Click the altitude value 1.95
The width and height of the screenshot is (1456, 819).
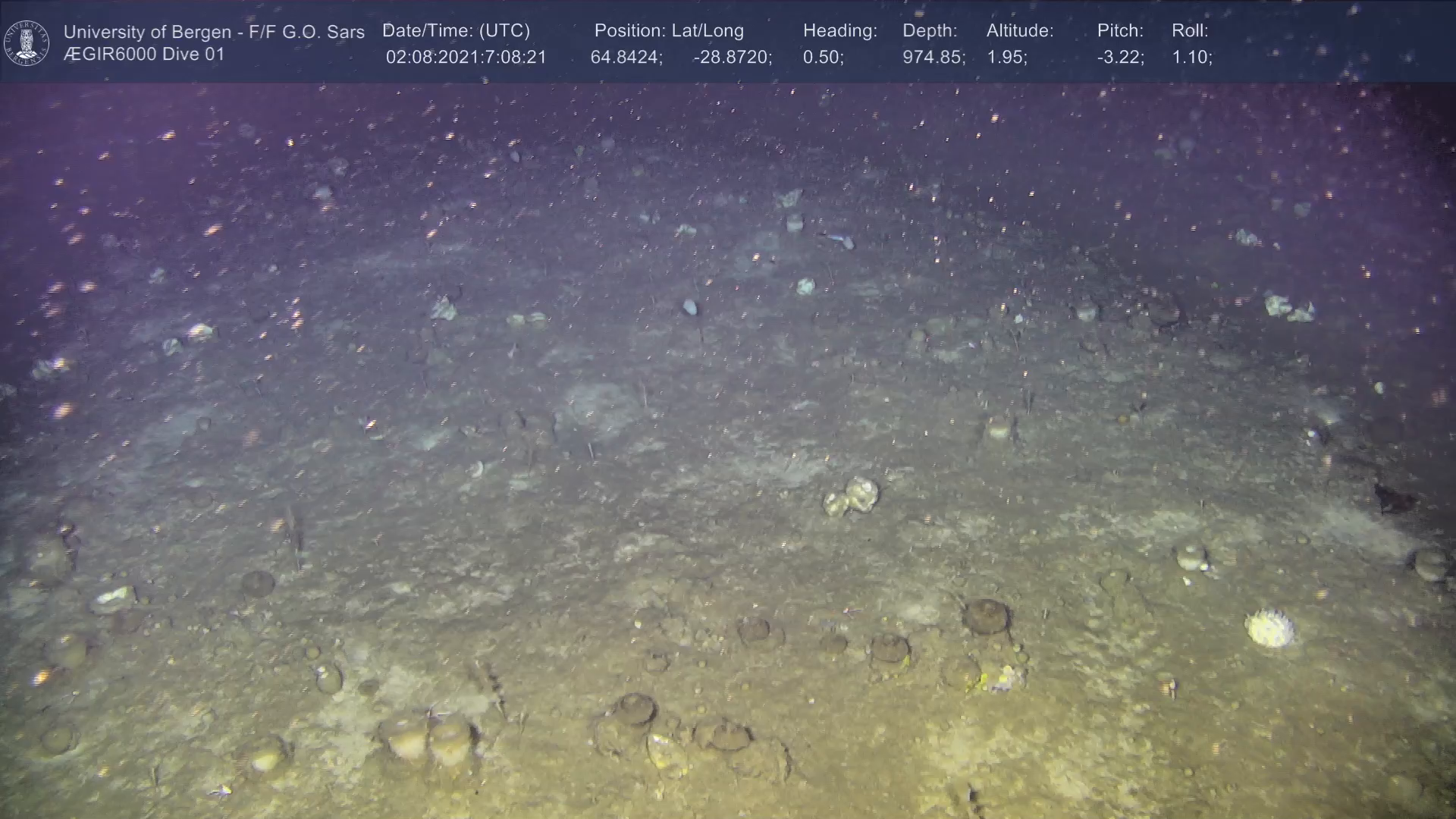click(1006, 58)
